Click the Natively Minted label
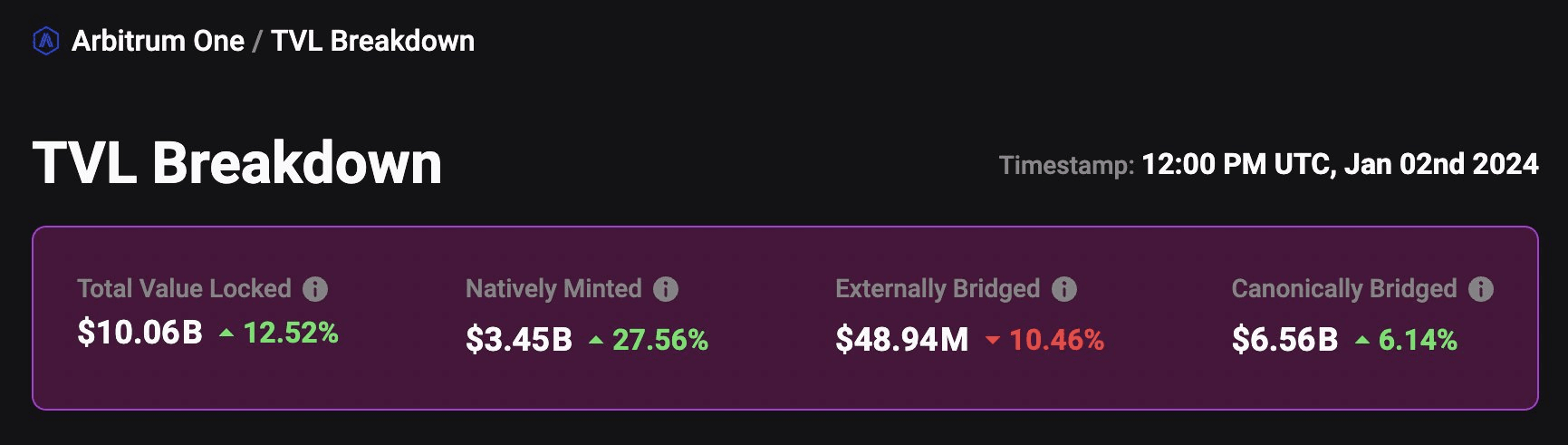Viewport: 1568px width, 445px height. [553, 289]
